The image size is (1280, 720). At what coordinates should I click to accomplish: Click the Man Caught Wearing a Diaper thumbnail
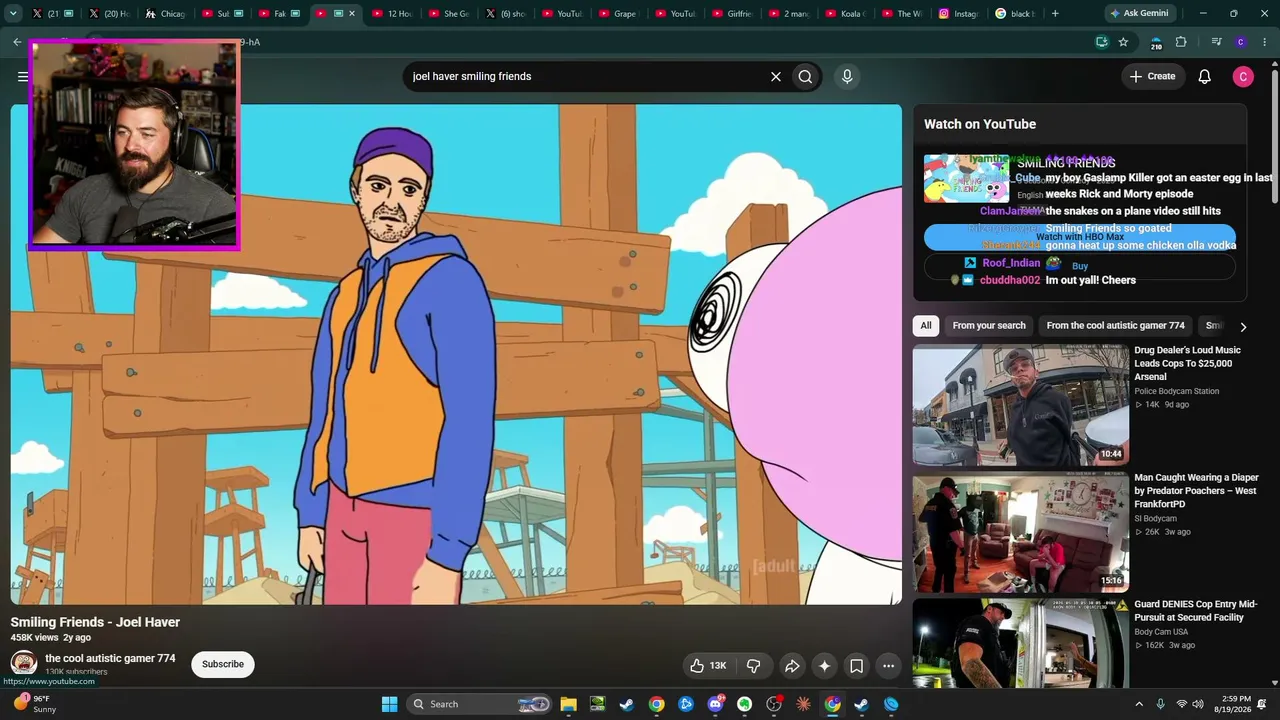point(1021,533)
